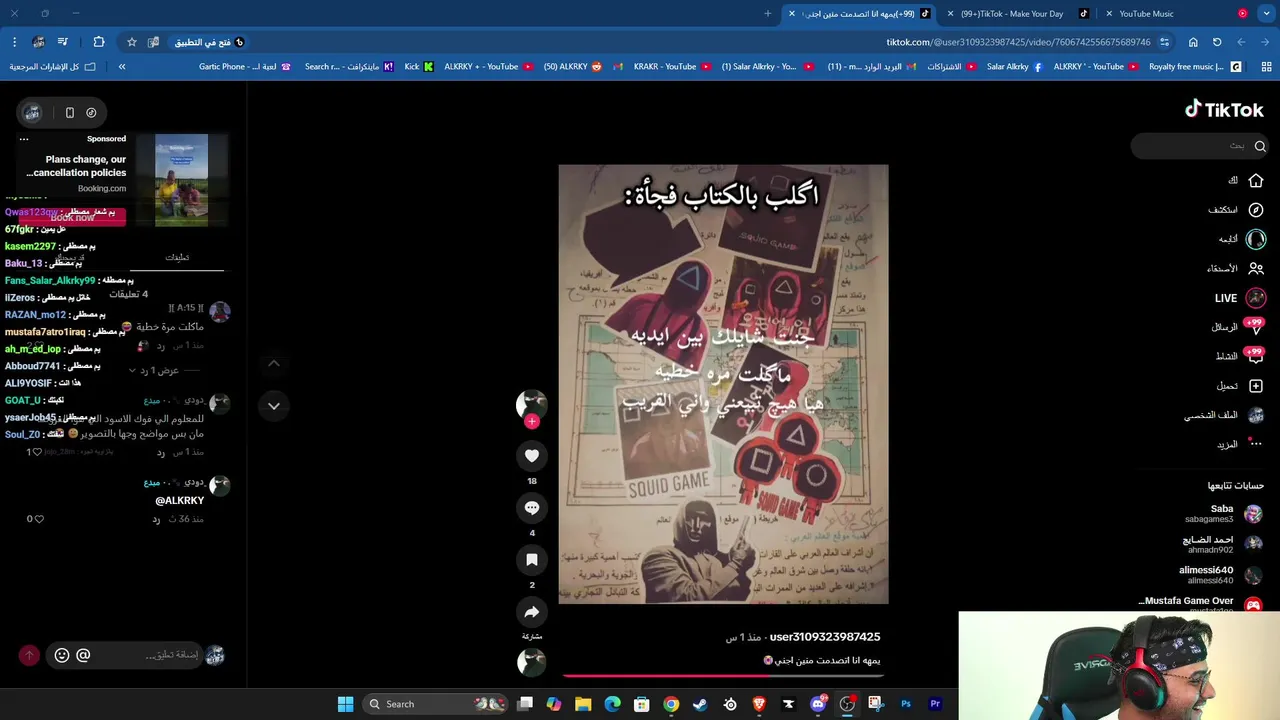Like the للمعلوم comment heart
Image resolution: width=1280 pixels, height=720 pixels.
point(37,452)
